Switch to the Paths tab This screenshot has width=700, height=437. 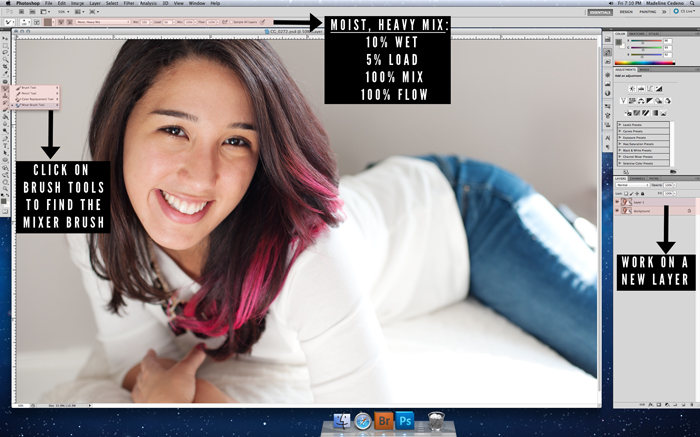tap(654, 179)
